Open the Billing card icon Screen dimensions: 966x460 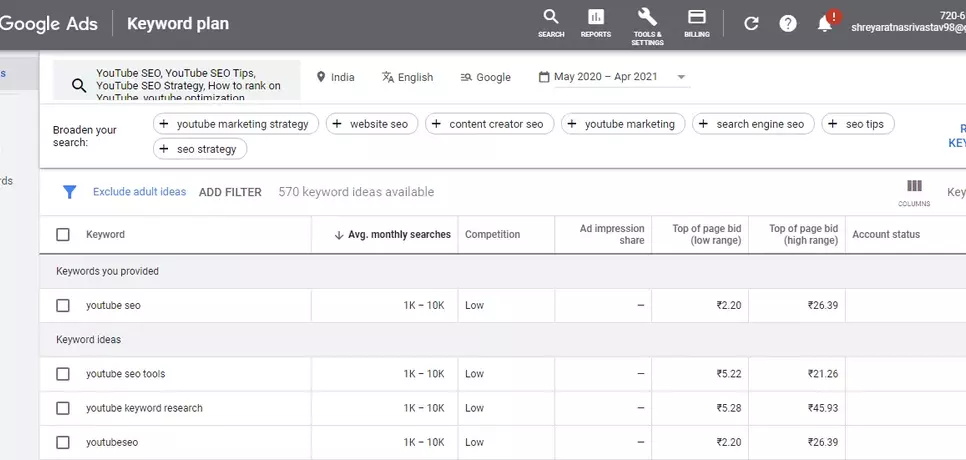[697, 17]
